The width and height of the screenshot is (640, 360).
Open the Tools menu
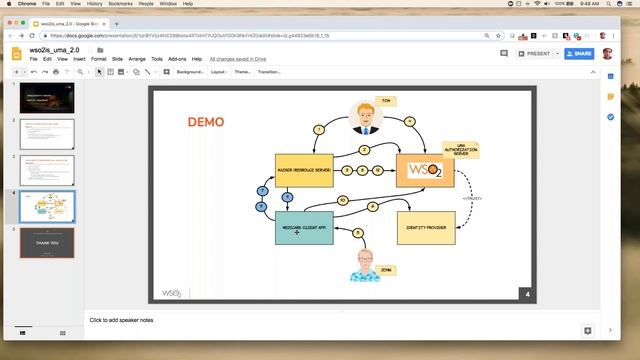pos(157,59)
